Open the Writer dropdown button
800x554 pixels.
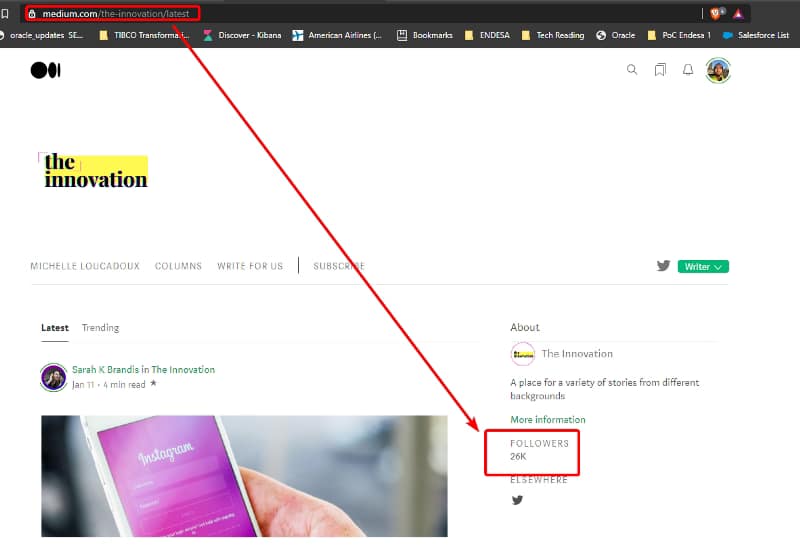703,266
